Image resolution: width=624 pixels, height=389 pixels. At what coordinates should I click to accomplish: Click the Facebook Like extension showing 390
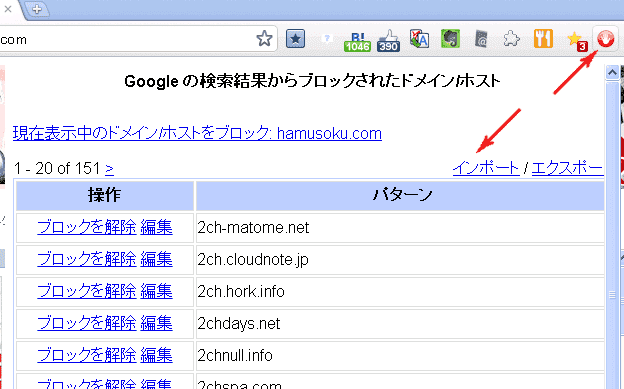[x=388, y=41]
